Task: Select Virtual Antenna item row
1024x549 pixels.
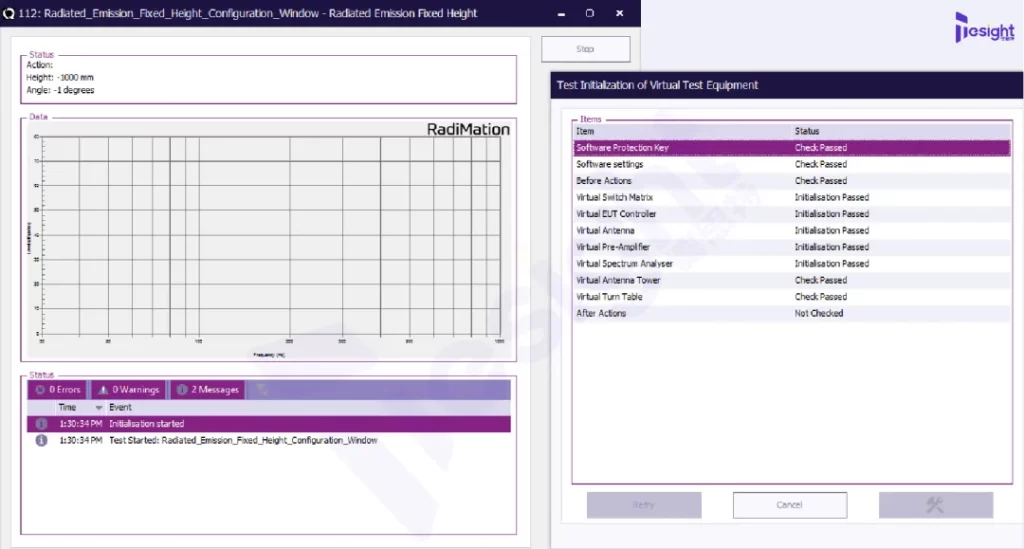Action: (x=792, y=230)
